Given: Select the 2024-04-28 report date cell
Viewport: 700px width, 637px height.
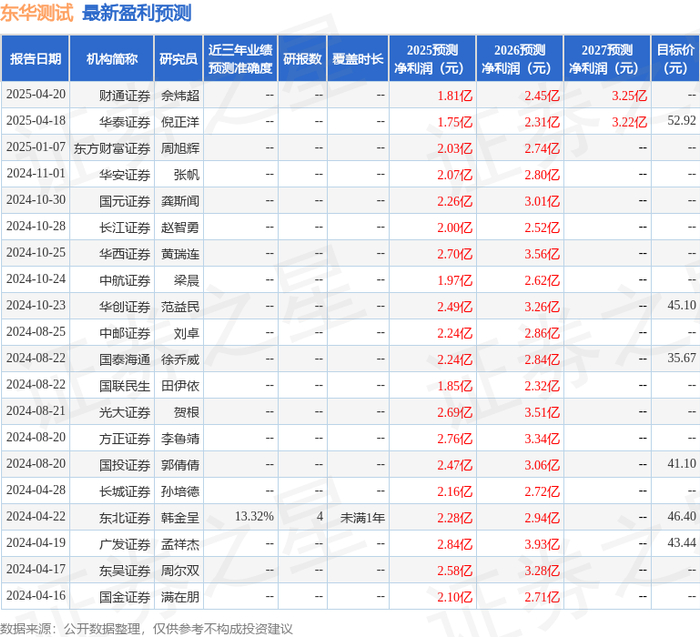Looking at the screenshot, I should 36,490.
